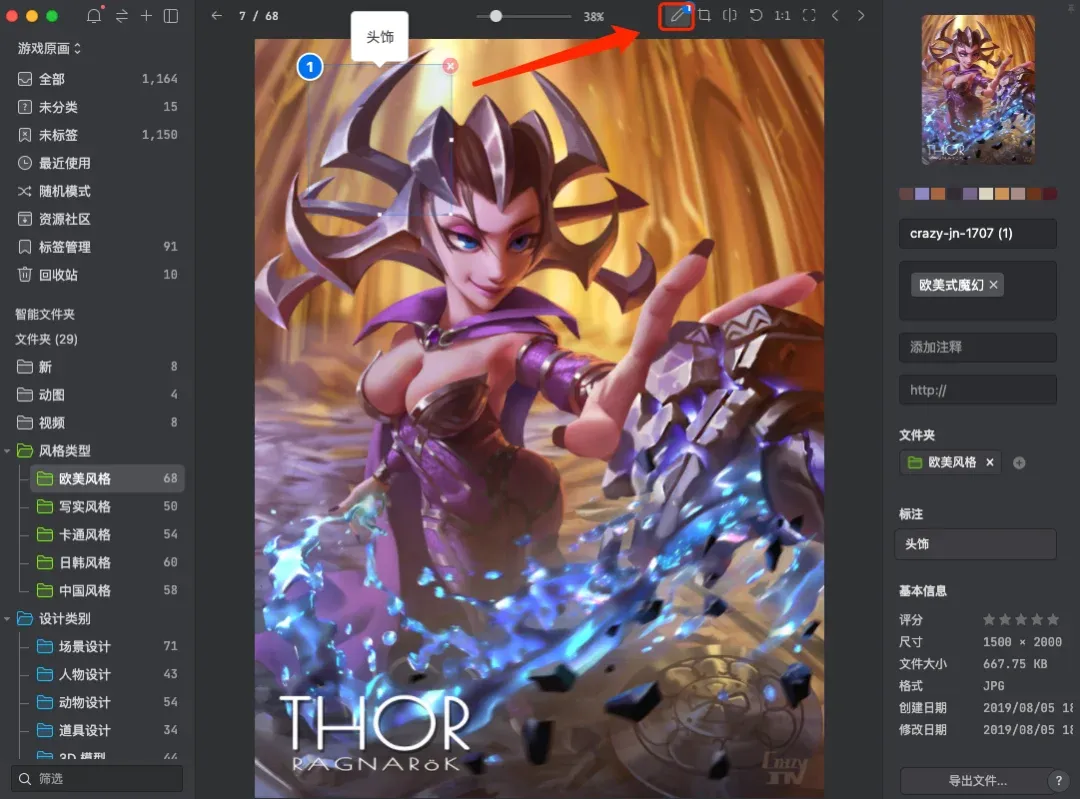Image resolution: width=1080 pixels, height=799 pixels.
Task: Open help with the question mark button
Action: pyautogui.click(x=1059, y=780)
